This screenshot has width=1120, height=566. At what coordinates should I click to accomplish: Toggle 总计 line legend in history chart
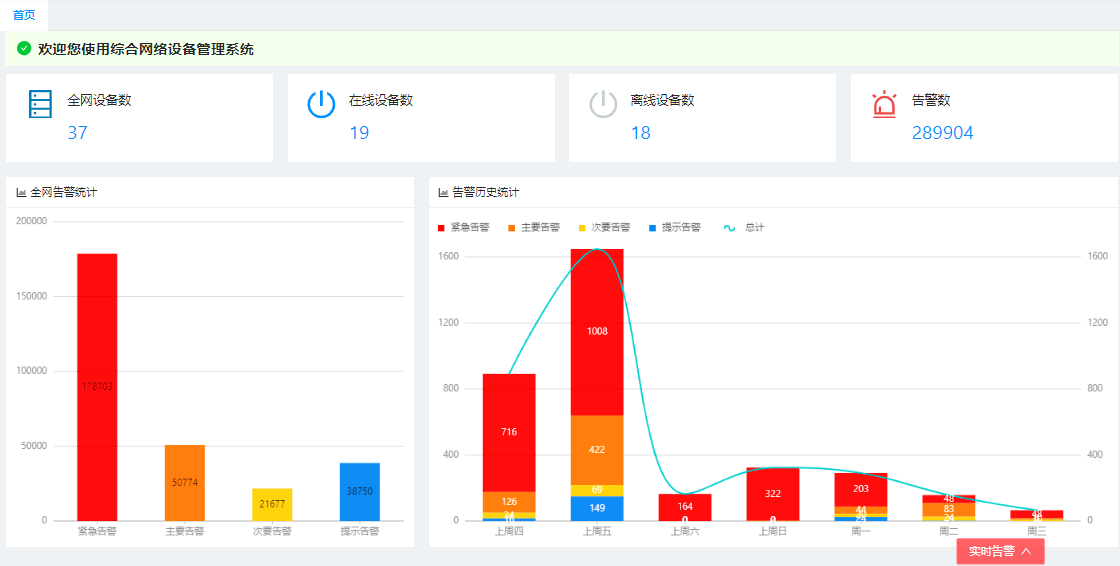click(744, 227)
